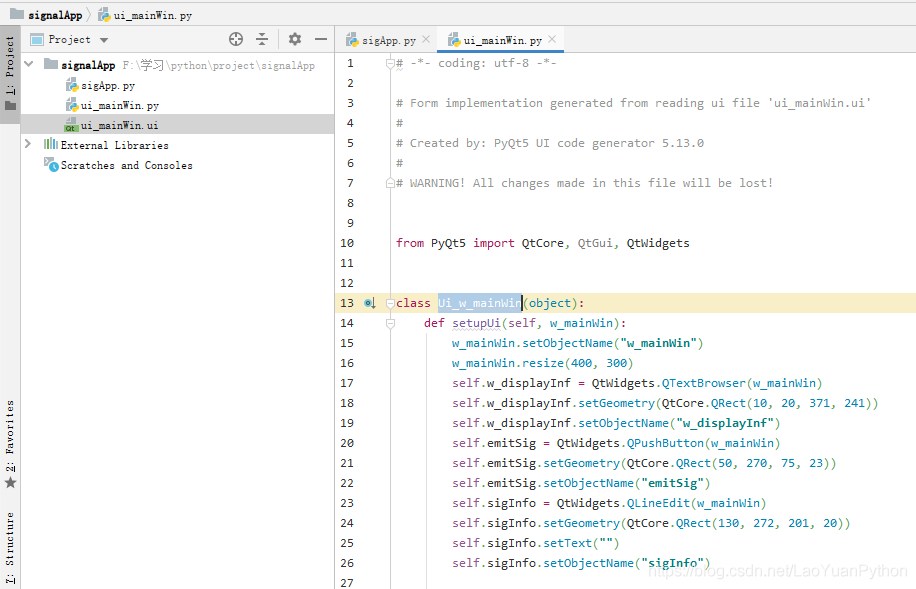Close the ui_mainWin.py tab
916x589 pixels.
pyautogui.click(x=552, y=39)
